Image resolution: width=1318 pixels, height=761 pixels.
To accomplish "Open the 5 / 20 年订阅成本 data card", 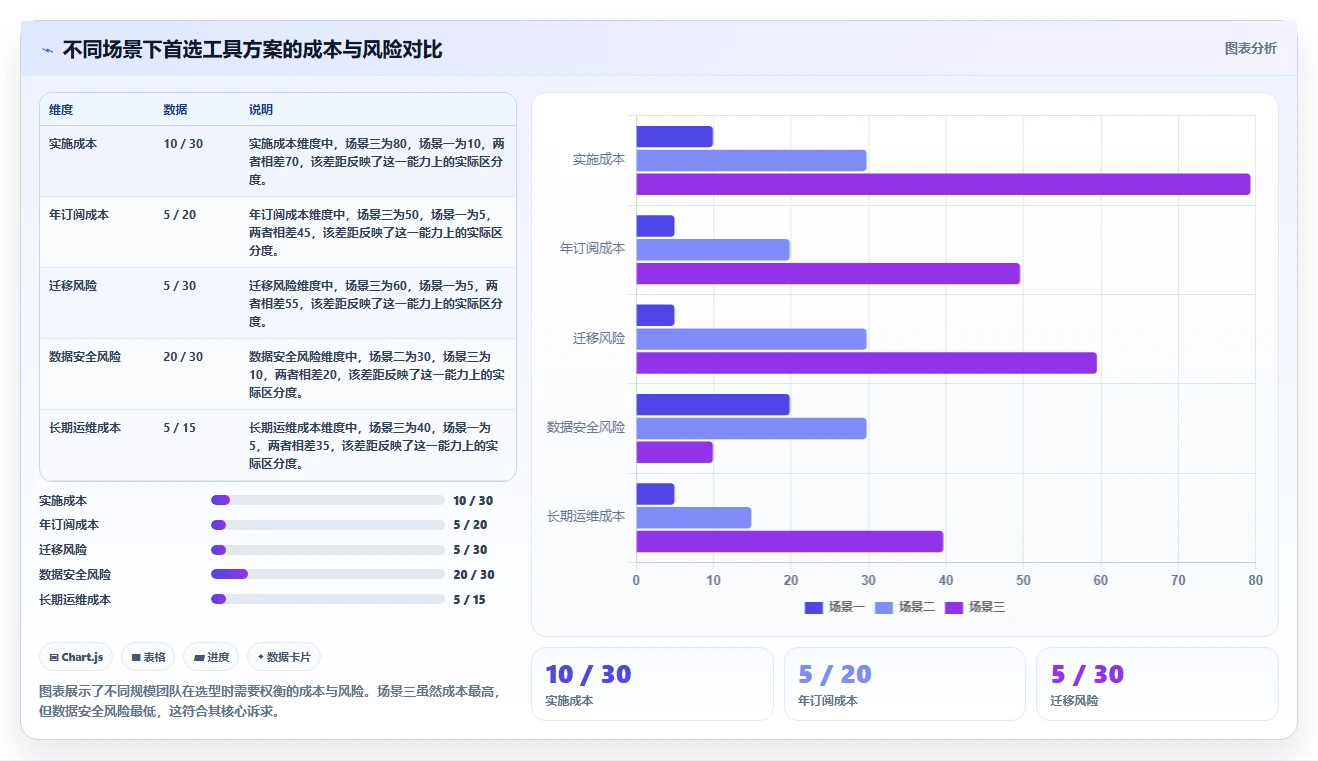I will pos(905,684).
